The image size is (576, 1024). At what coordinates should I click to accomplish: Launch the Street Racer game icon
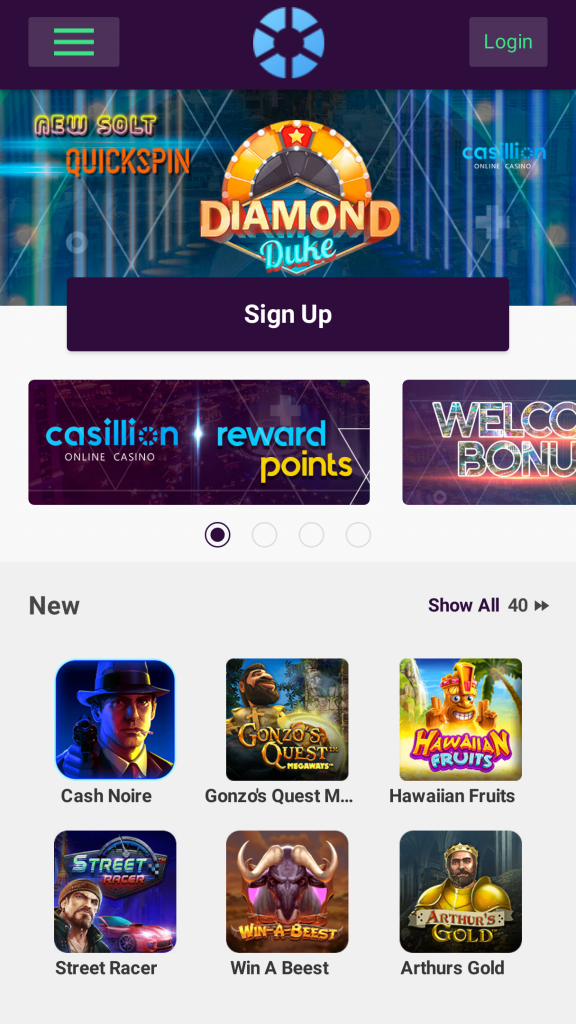[115, 891]
